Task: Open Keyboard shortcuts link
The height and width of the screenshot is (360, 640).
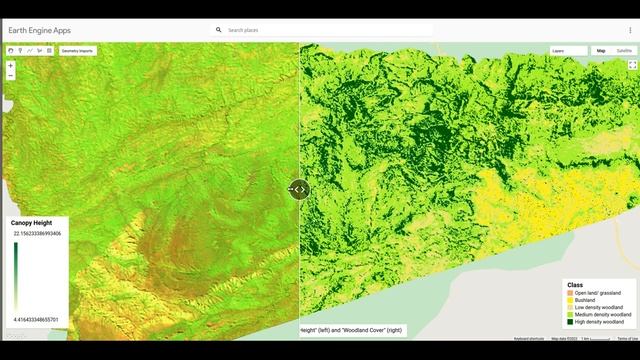Action: 529,338
